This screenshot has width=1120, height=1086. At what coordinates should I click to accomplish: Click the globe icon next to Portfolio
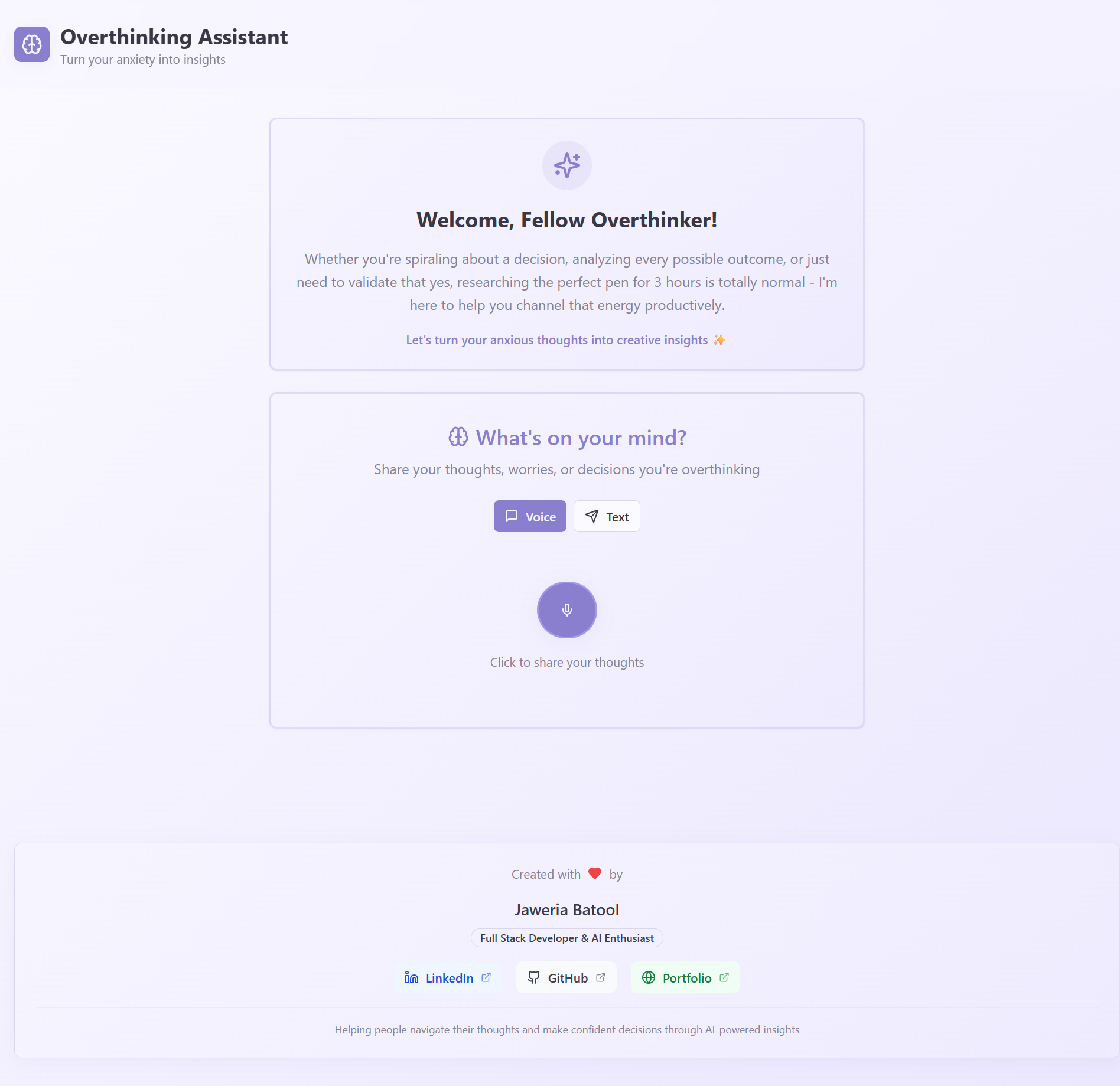pyautogui.click(x=649, y=978)
